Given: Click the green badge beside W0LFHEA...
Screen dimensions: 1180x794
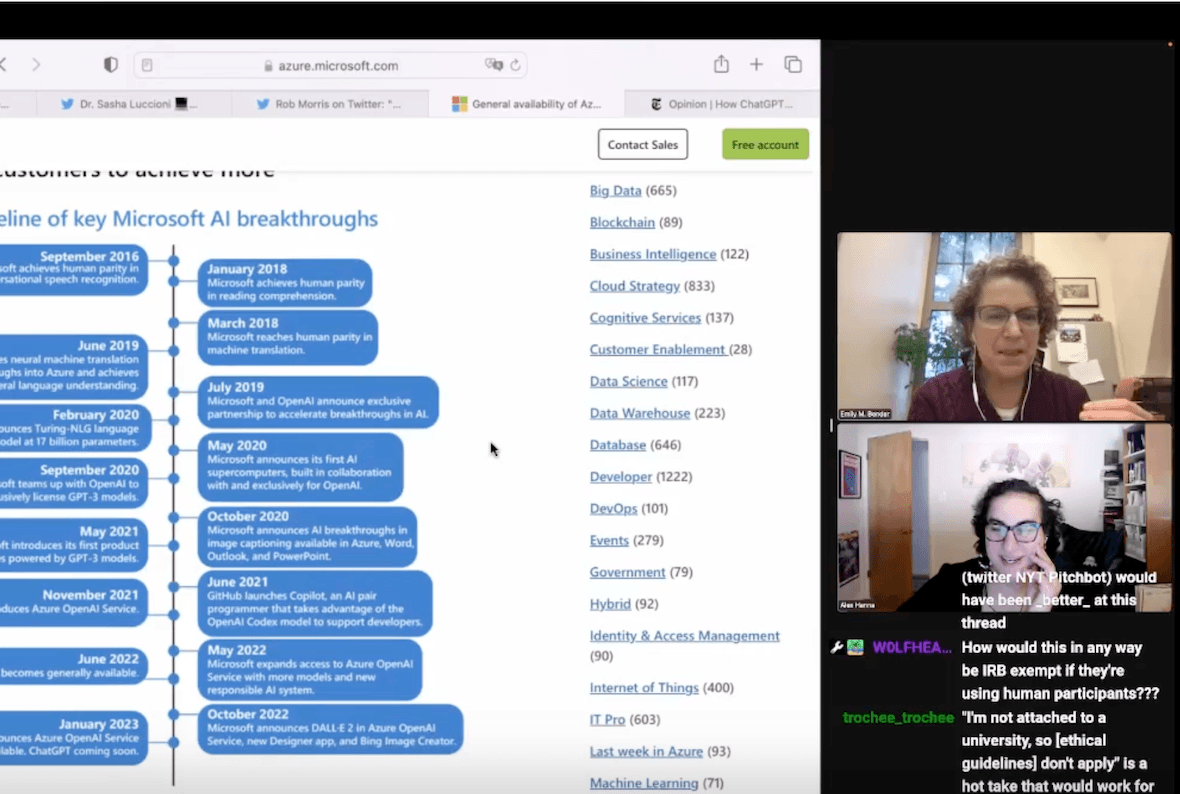Looking at the screenshot, I should (855, 647).
